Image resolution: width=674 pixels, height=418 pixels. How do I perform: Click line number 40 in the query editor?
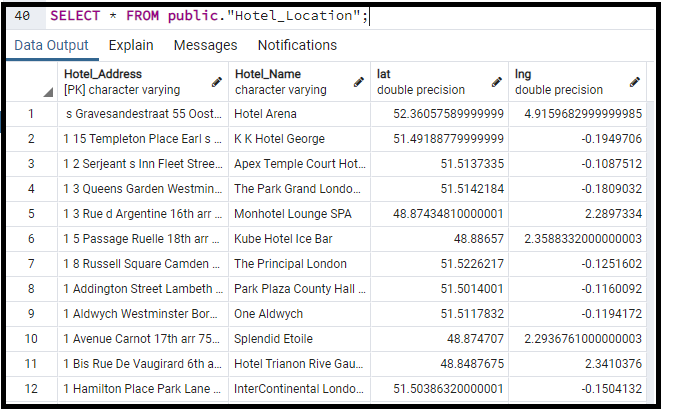(22, 16)
